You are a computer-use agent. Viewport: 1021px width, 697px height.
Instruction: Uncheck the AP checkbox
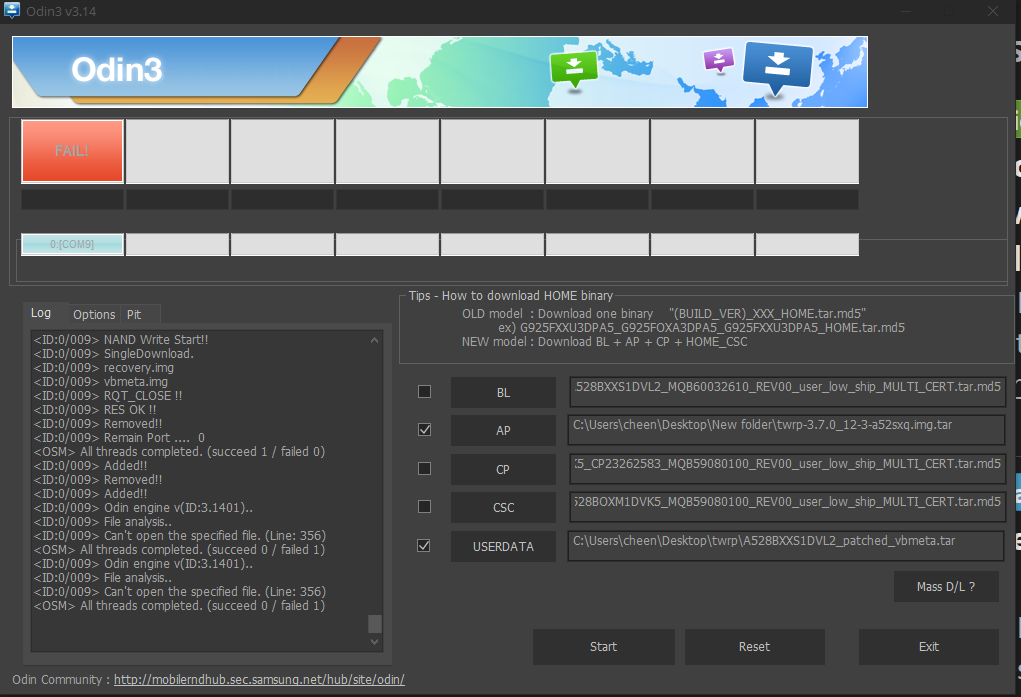pos(425,430)
